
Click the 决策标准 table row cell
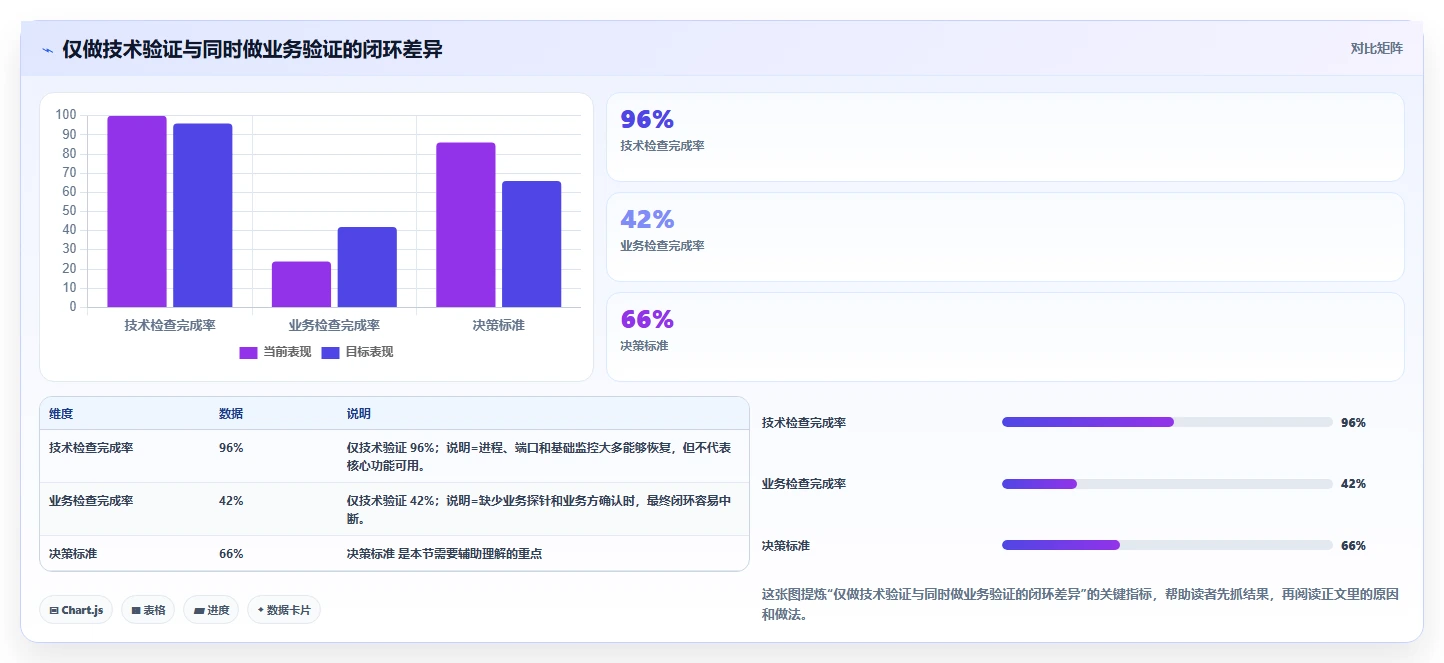point(73,553)
